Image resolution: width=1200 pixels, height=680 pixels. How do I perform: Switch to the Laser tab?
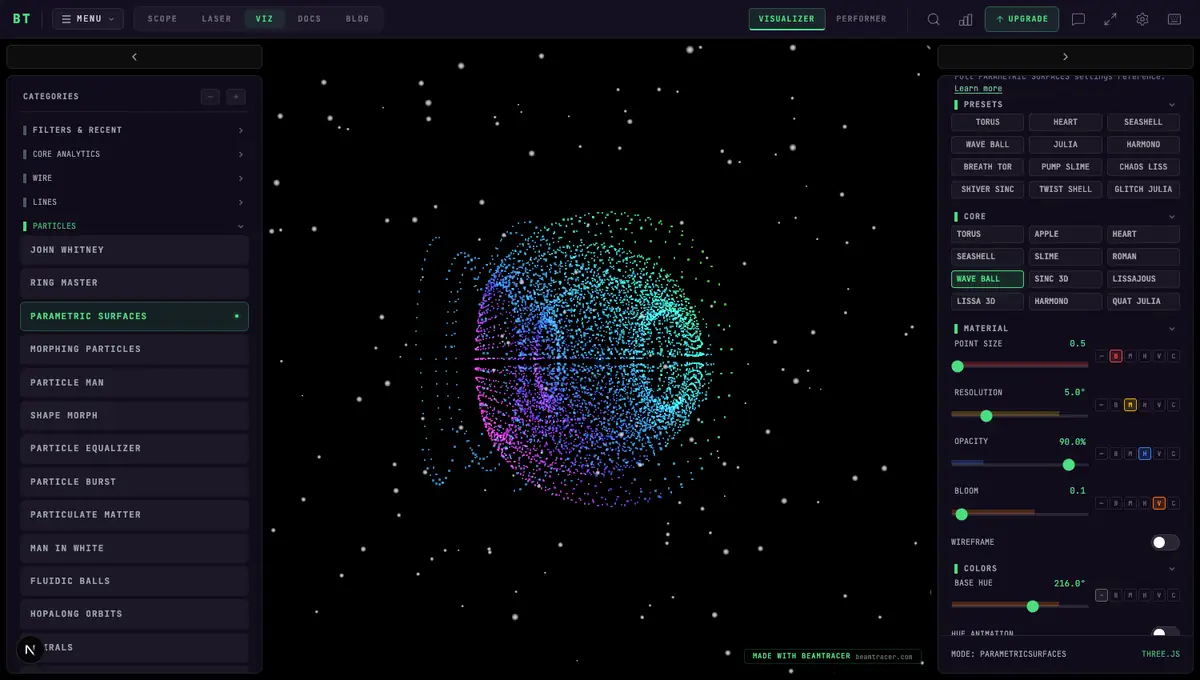click(x=216, y=19)
